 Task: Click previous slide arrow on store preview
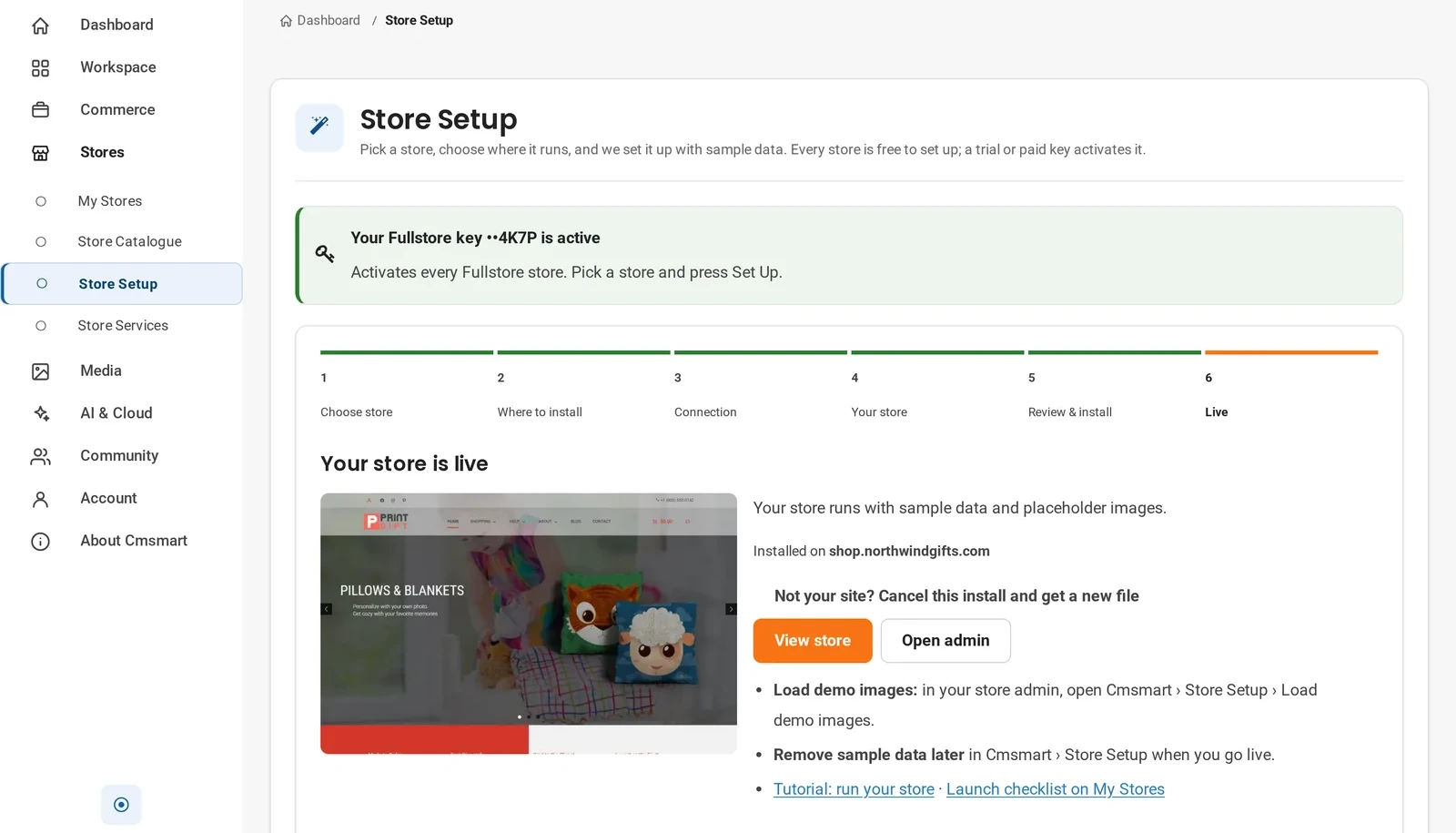pos(327,609)
